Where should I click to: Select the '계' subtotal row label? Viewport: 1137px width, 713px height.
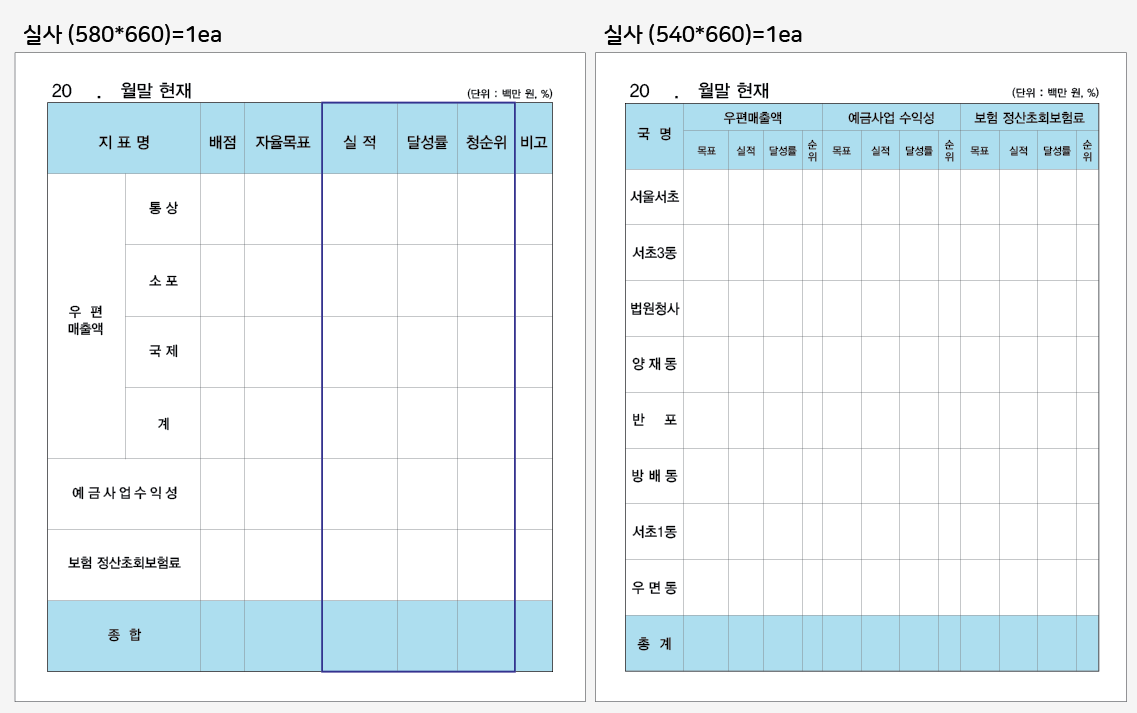click(164, 424)
